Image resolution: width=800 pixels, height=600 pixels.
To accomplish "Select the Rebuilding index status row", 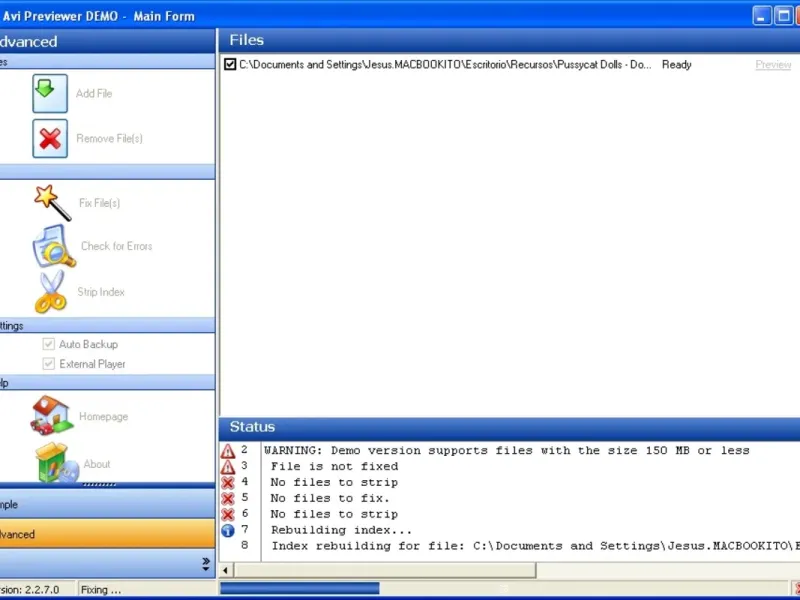I will tap(341, 530).
